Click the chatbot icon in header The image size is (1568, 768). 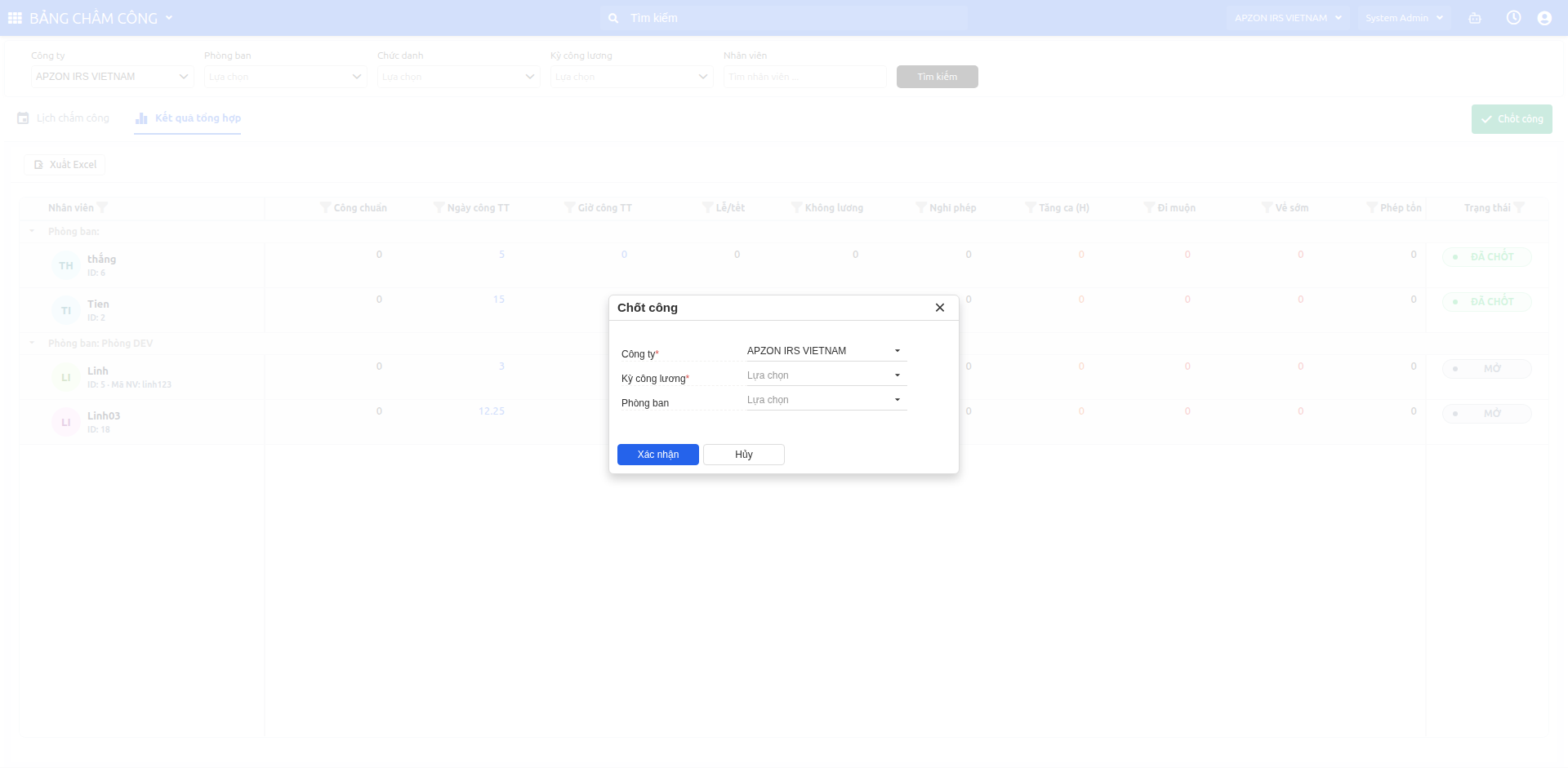click(x=1475, y=18)
